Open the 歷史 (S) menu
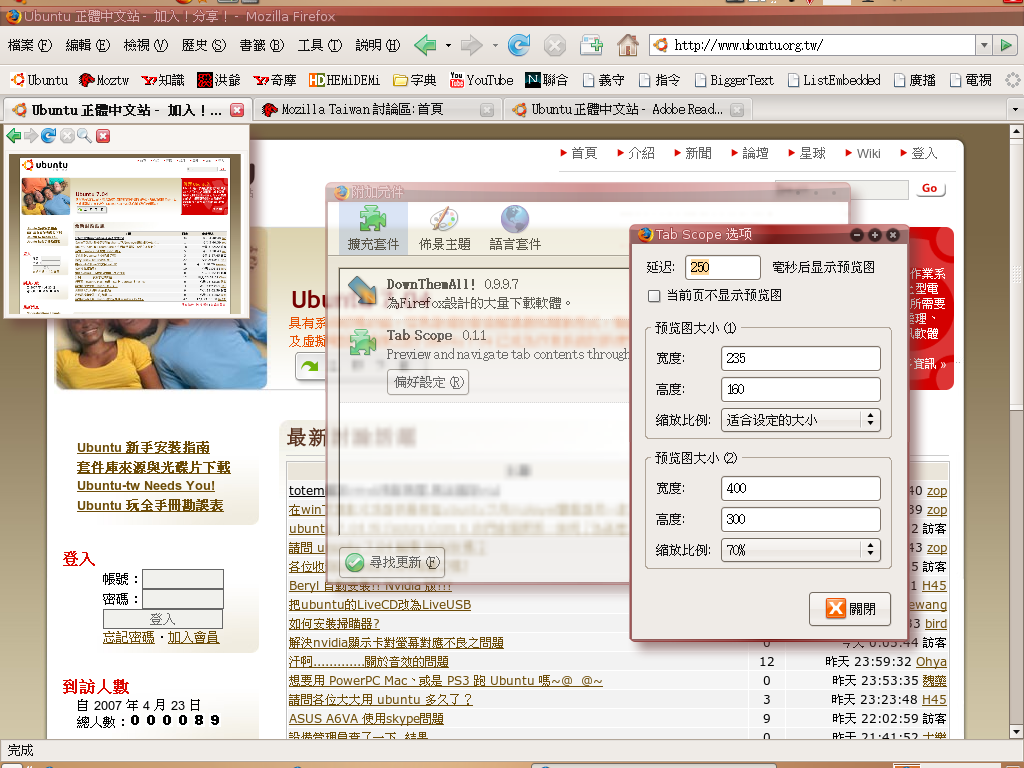This screenshot has width=1024, height=768. click(204, 45)
